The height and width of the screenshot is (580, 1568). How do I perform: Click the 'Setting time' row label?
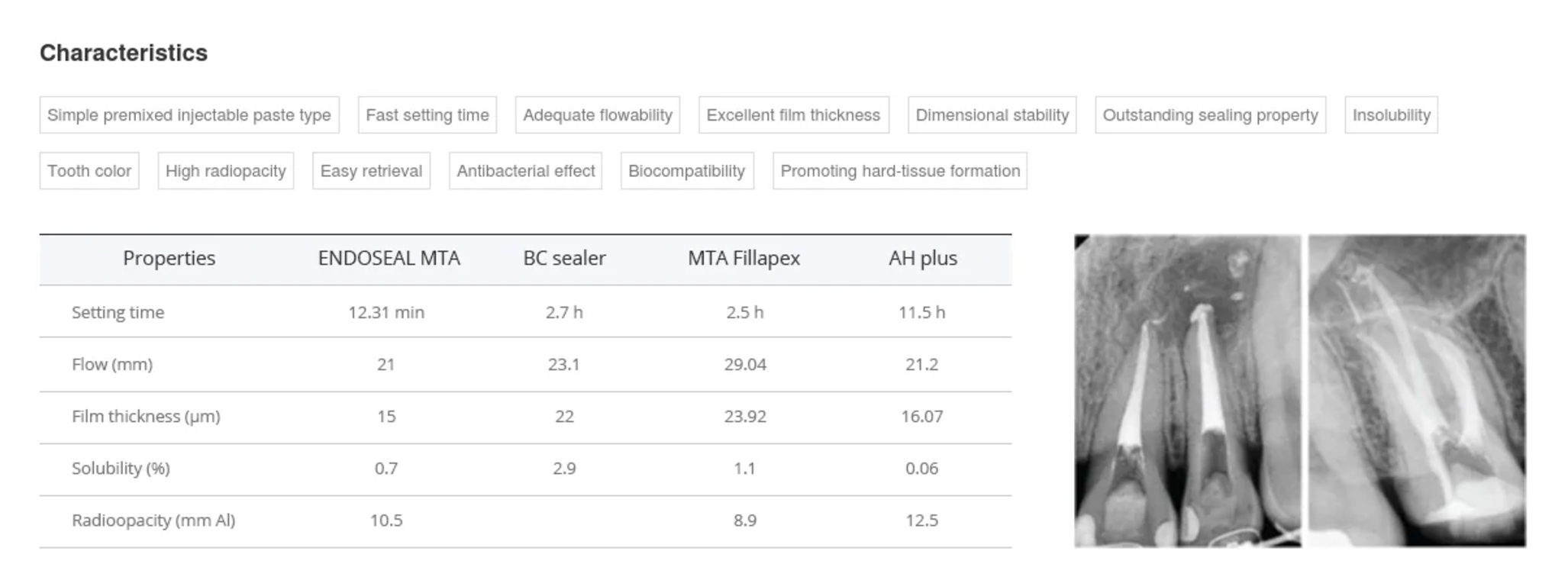118,312
